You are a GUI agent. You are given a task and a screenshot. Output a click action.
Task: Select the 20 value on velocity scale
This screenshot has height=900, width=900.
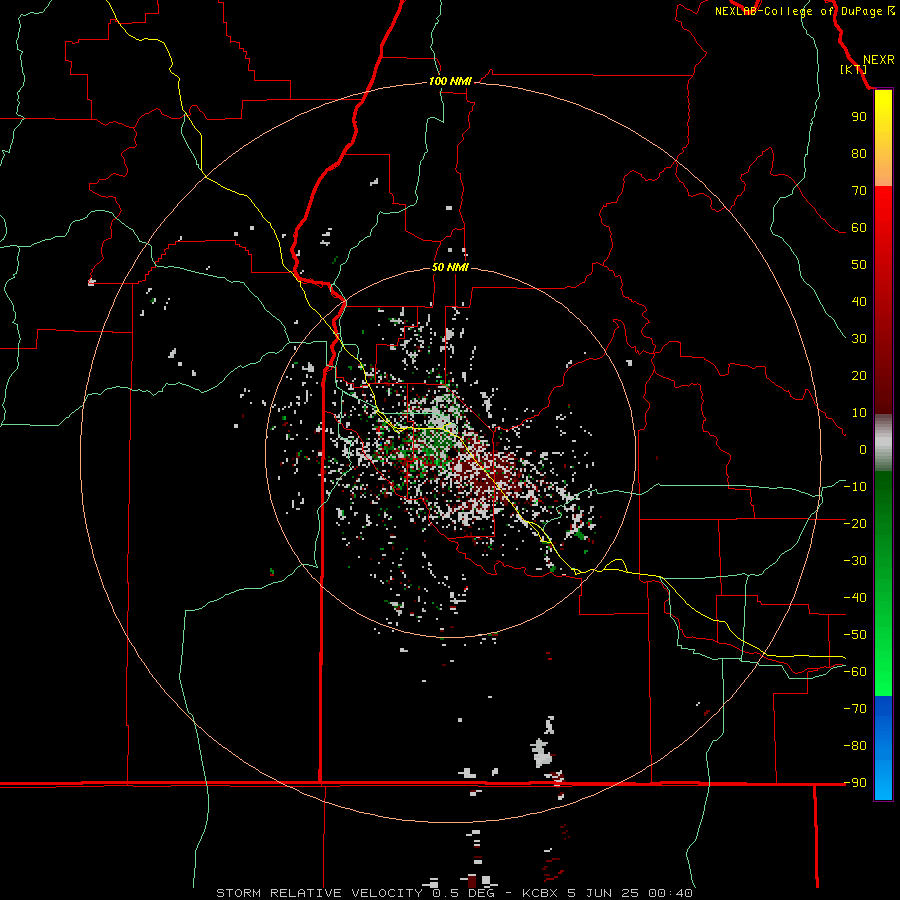[859, 376]
